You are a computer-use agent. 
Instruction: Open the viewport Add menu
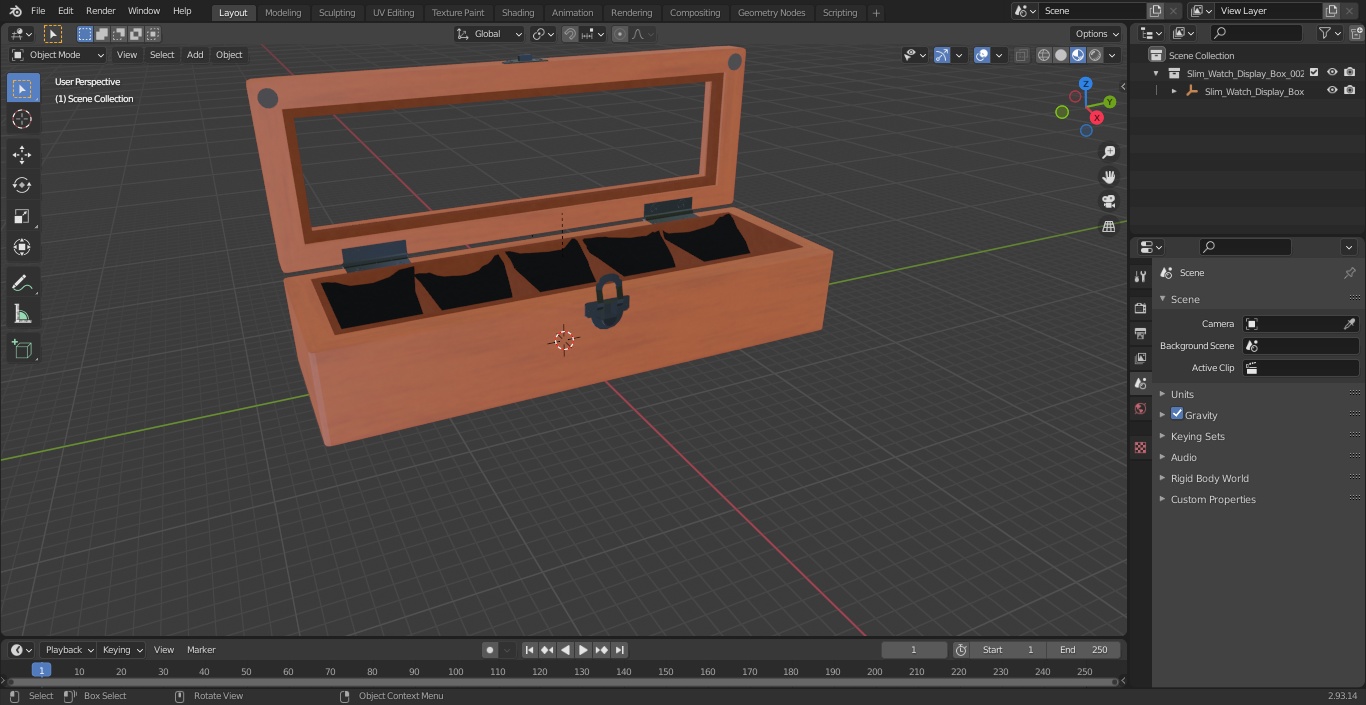pyautogui.click(x=195, y=55)
